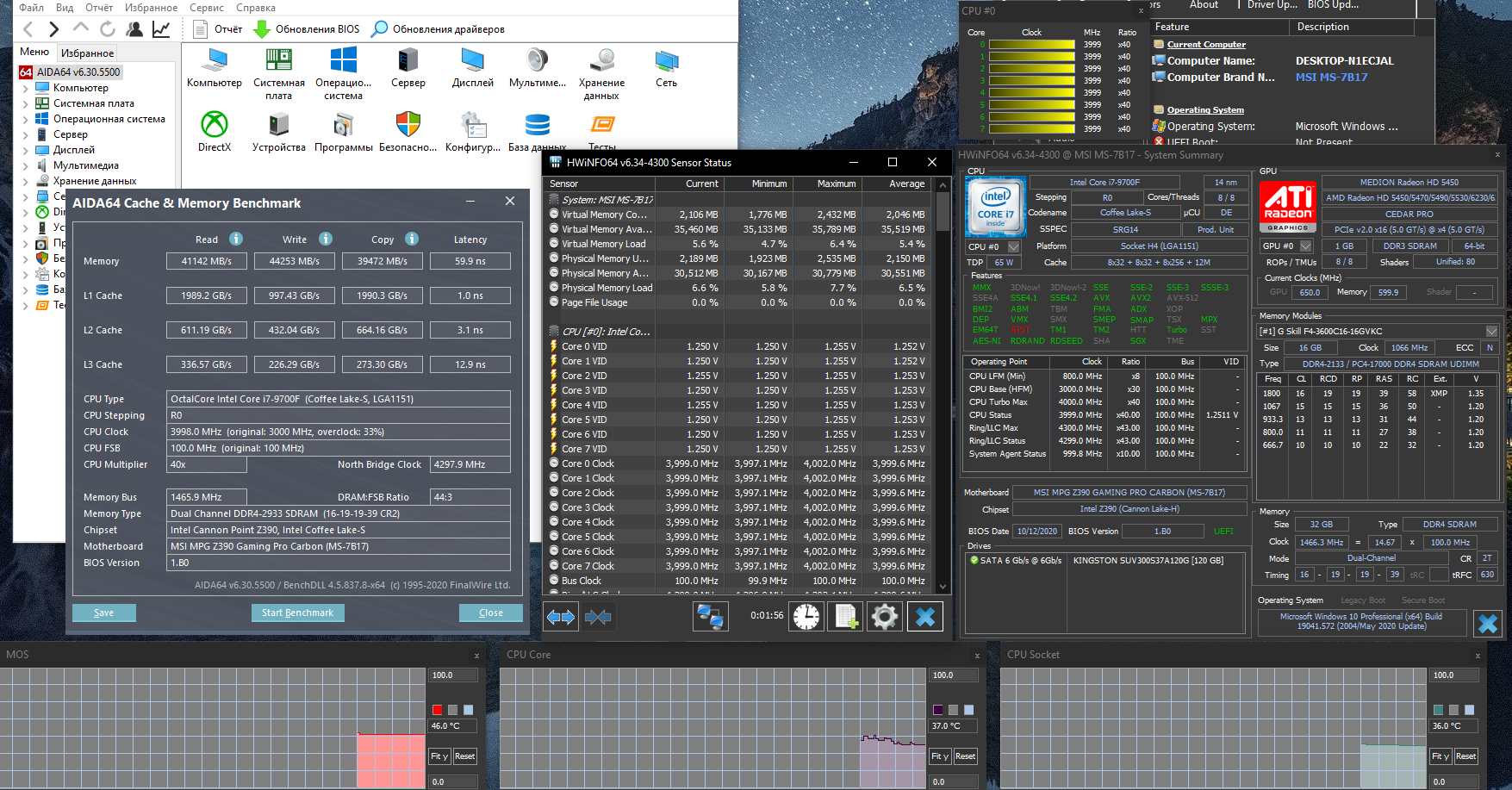The width and height of the screenshot is (1512, 790).
Task: Select the Core 0 Clock sensor row
Action: pos(739,463)
